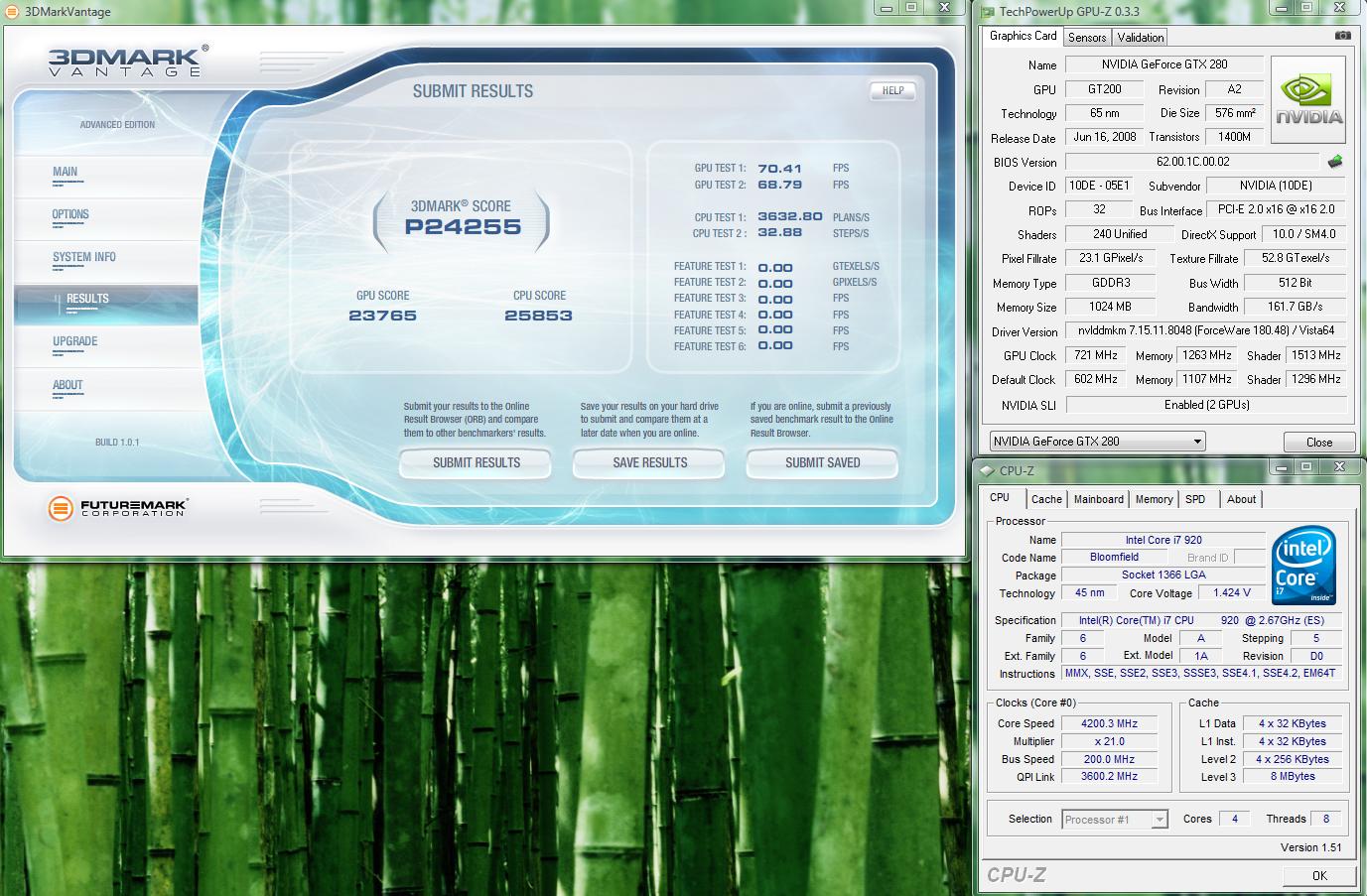The width and height of the screenshot is (1367, 896).
Task: Click the Level 3 cache 8 MBytes value
Action: point(1293,776)
